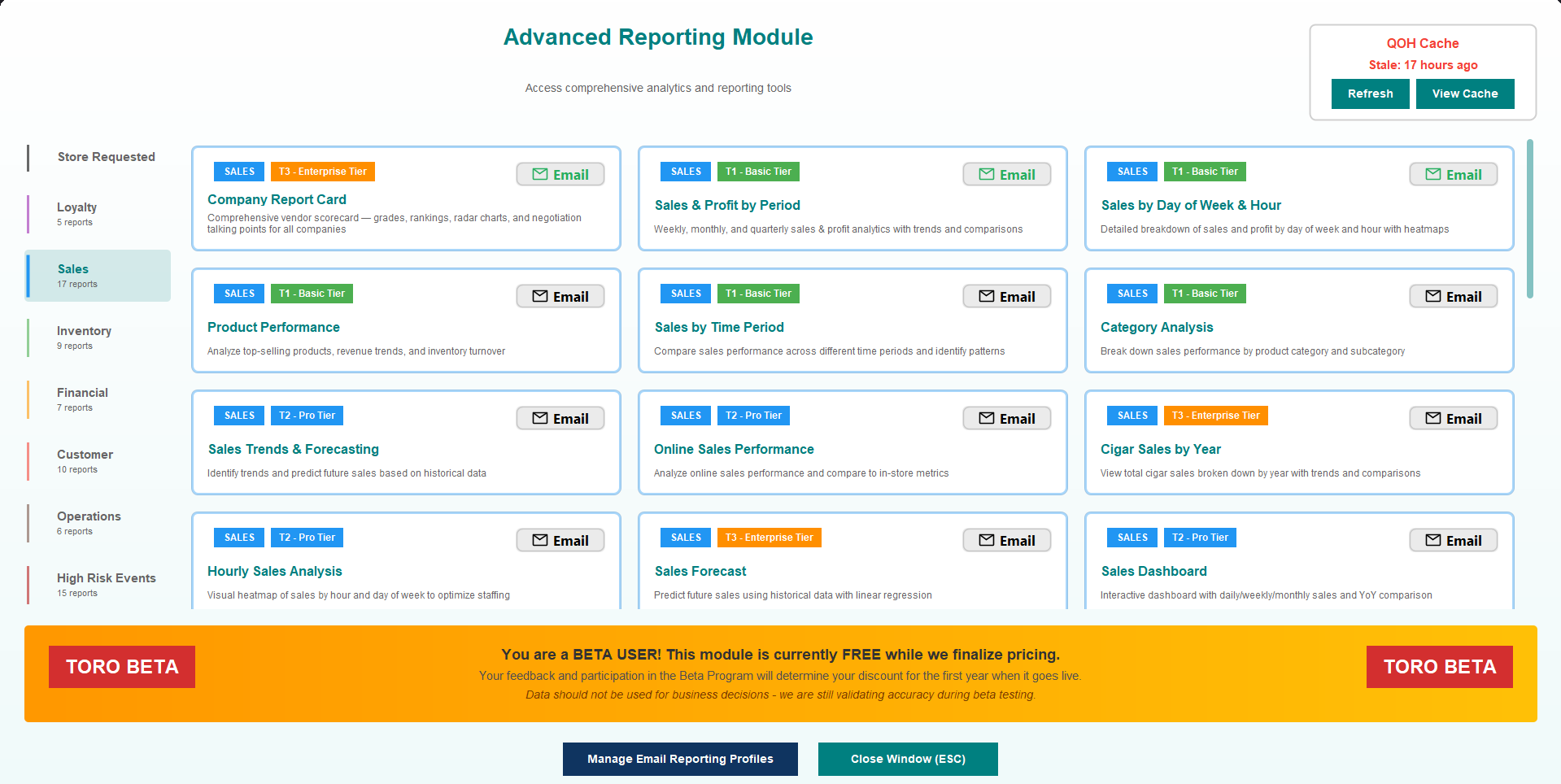The image size is (1561, 784).
Task: Click Manage Email Reporting Profiles
Action: click(x=680, y=759)
